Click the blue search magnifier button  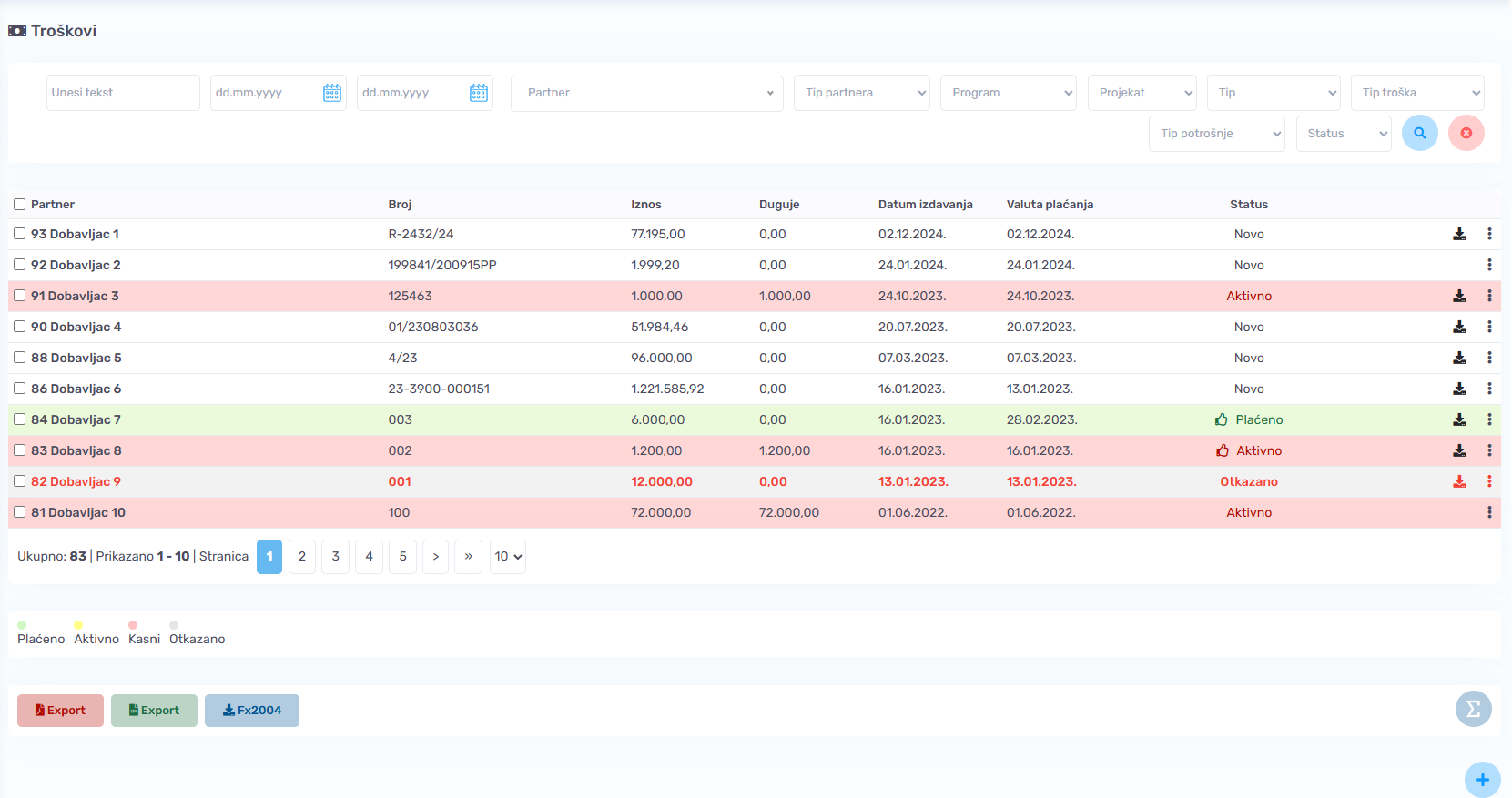pos(1419,133)
